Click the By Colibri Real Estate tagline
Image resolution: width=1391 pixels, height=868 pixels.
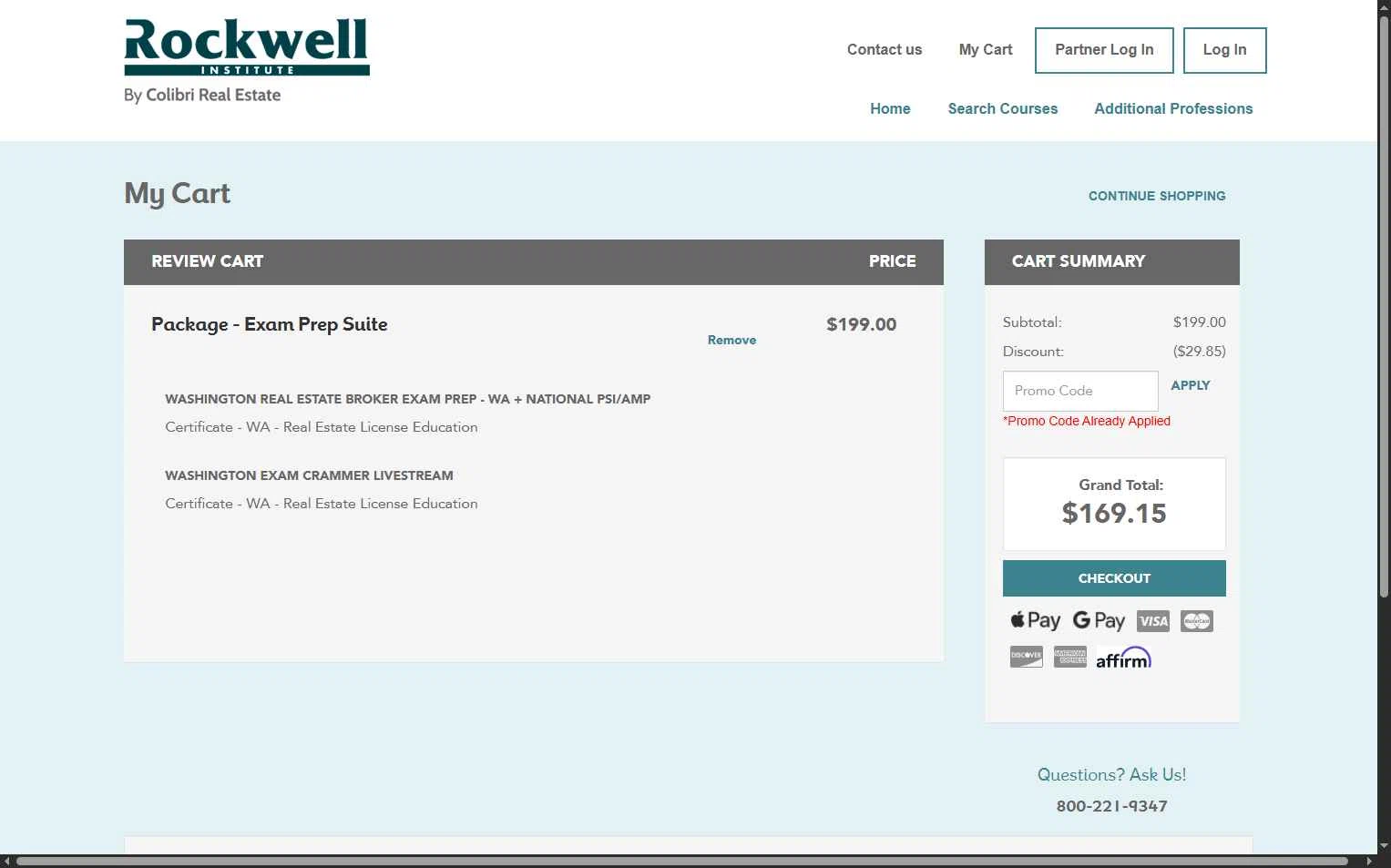click(x=202, y=95)
